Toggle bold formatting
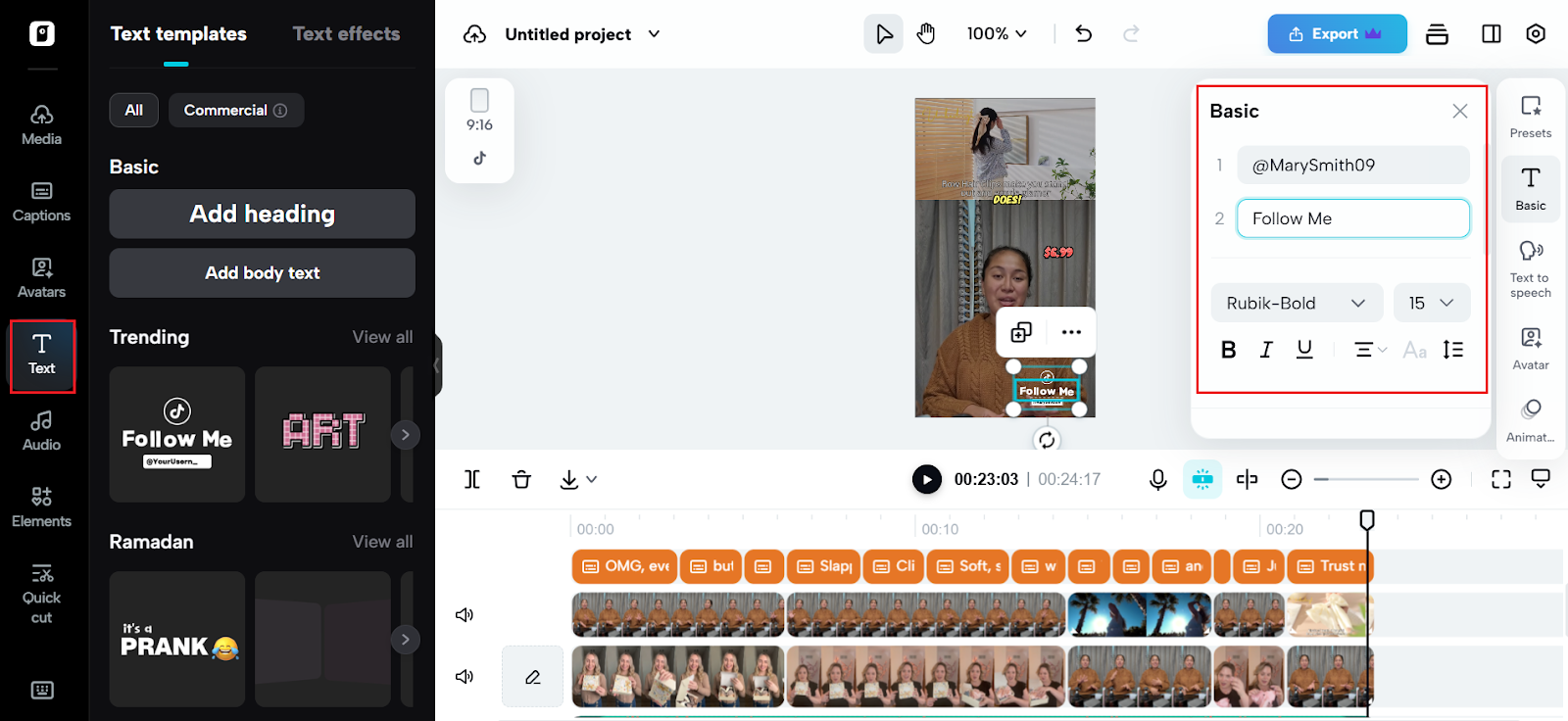The image size is (1568, 721). [1228, 350]
